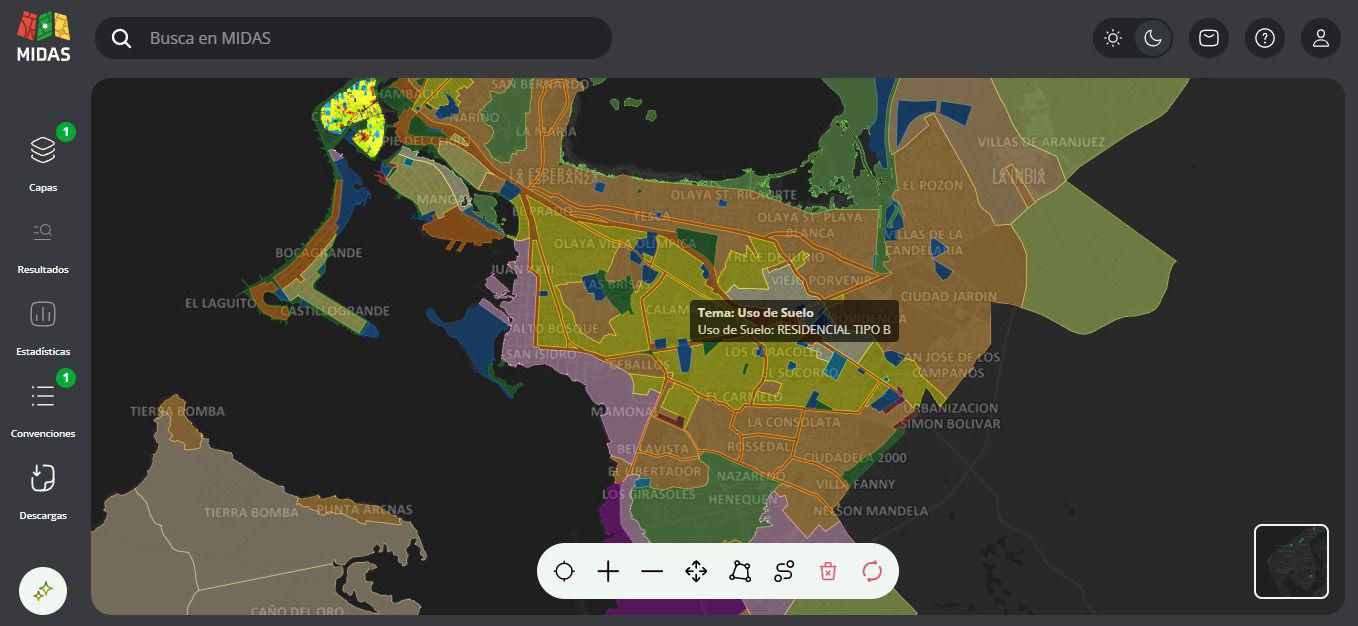Open the Resultados panel
The height and width of the screenshot is (626, 1358).
43,242
